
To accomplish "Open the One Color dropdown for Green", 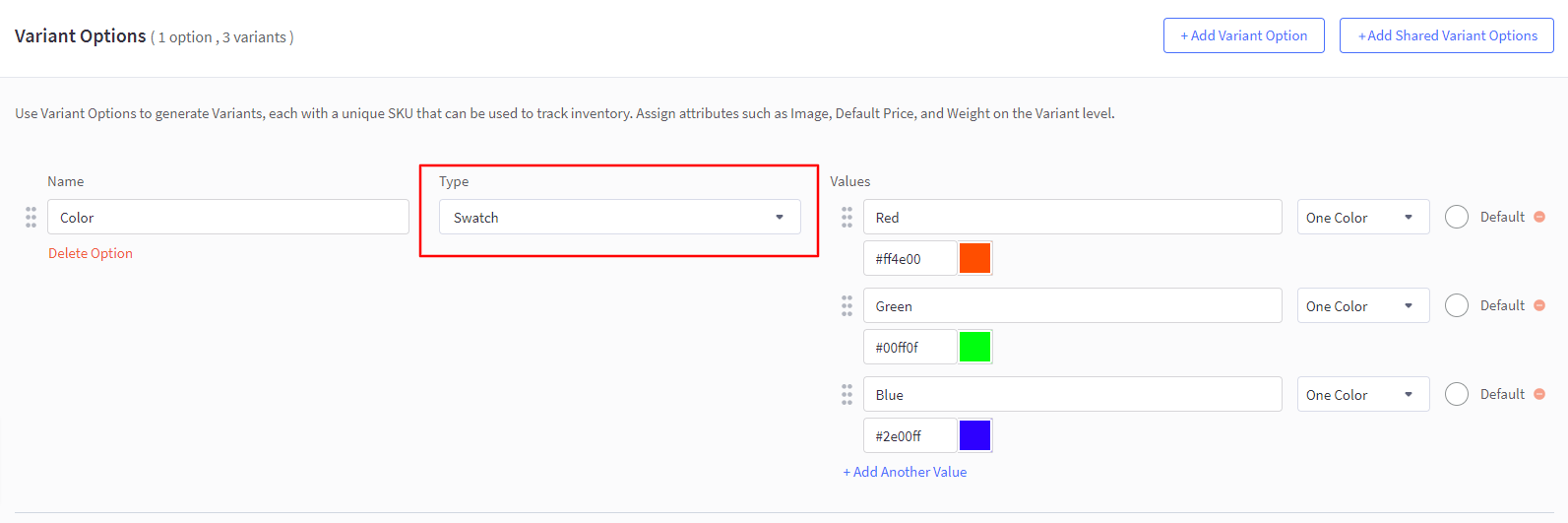I will (1362, 306).
